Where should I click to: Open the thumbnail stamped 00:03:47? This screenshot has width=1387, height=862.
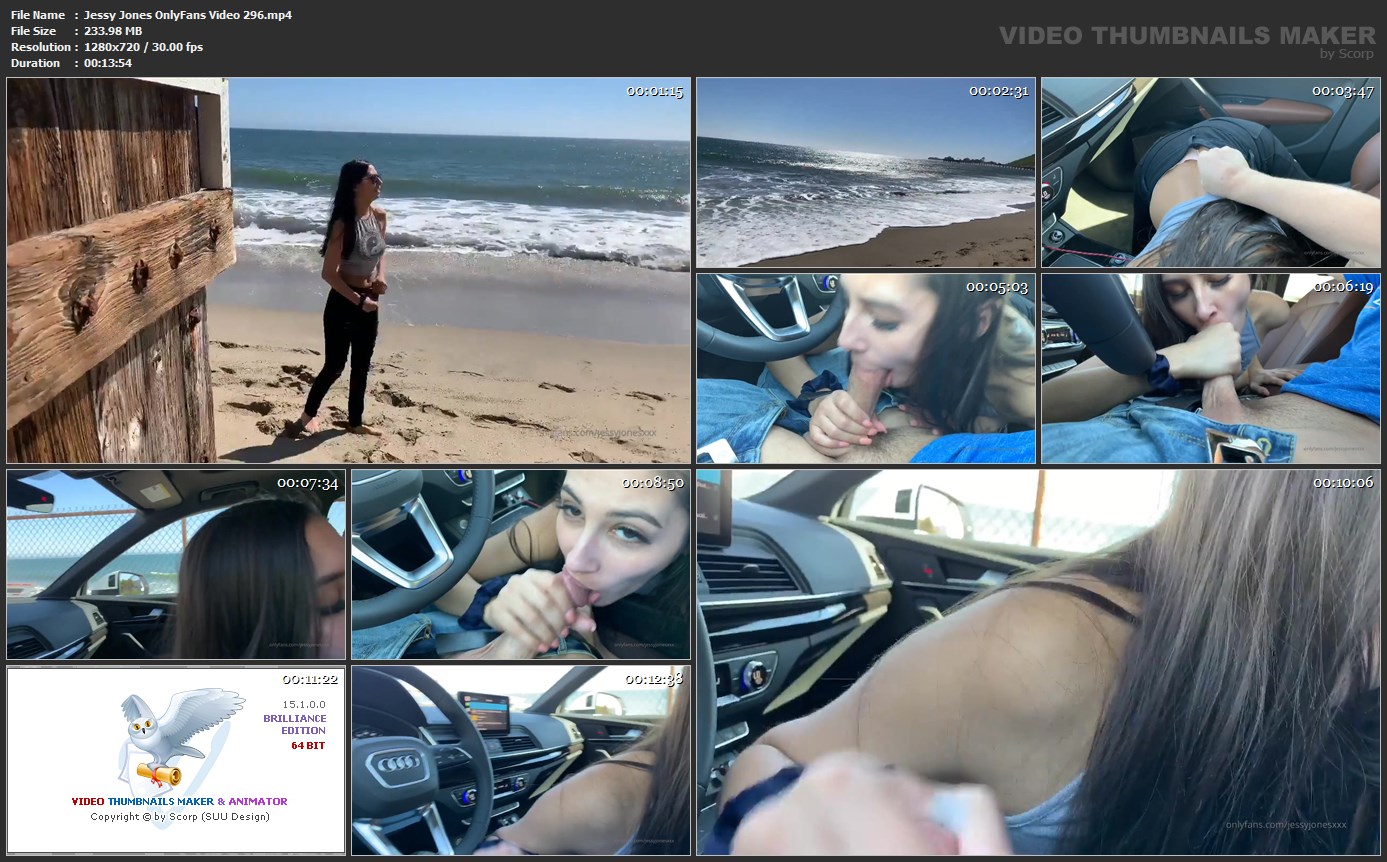click(1210, 172)
